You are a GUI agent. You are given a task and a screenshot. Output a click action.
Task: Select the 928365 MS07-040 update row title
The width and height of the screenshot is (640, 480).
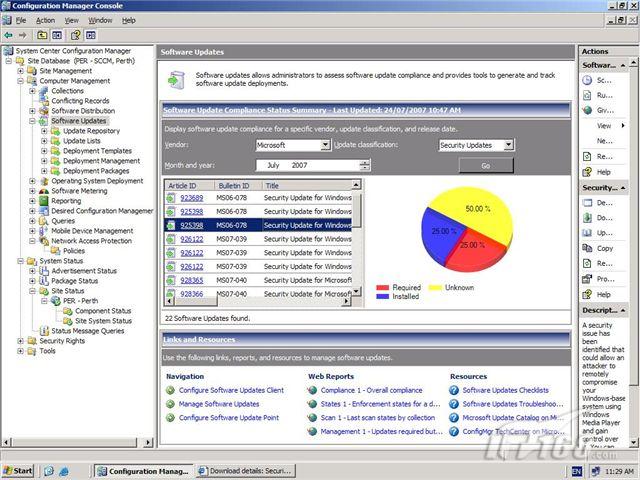point(307,280)
